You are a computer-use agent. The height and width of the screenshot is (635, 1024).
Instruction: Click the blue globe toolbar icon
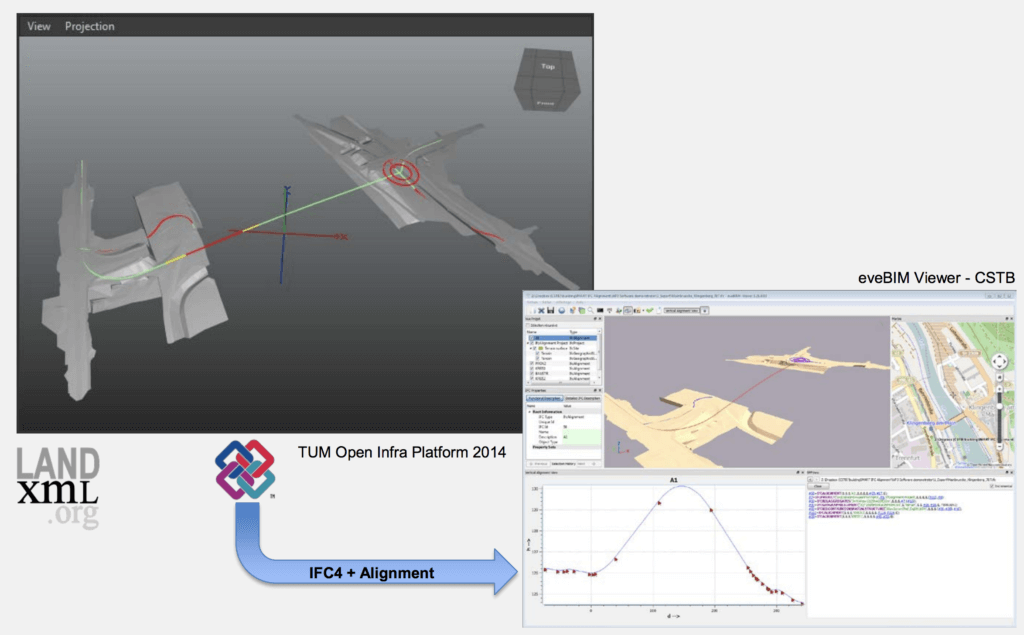click(562, 310)
